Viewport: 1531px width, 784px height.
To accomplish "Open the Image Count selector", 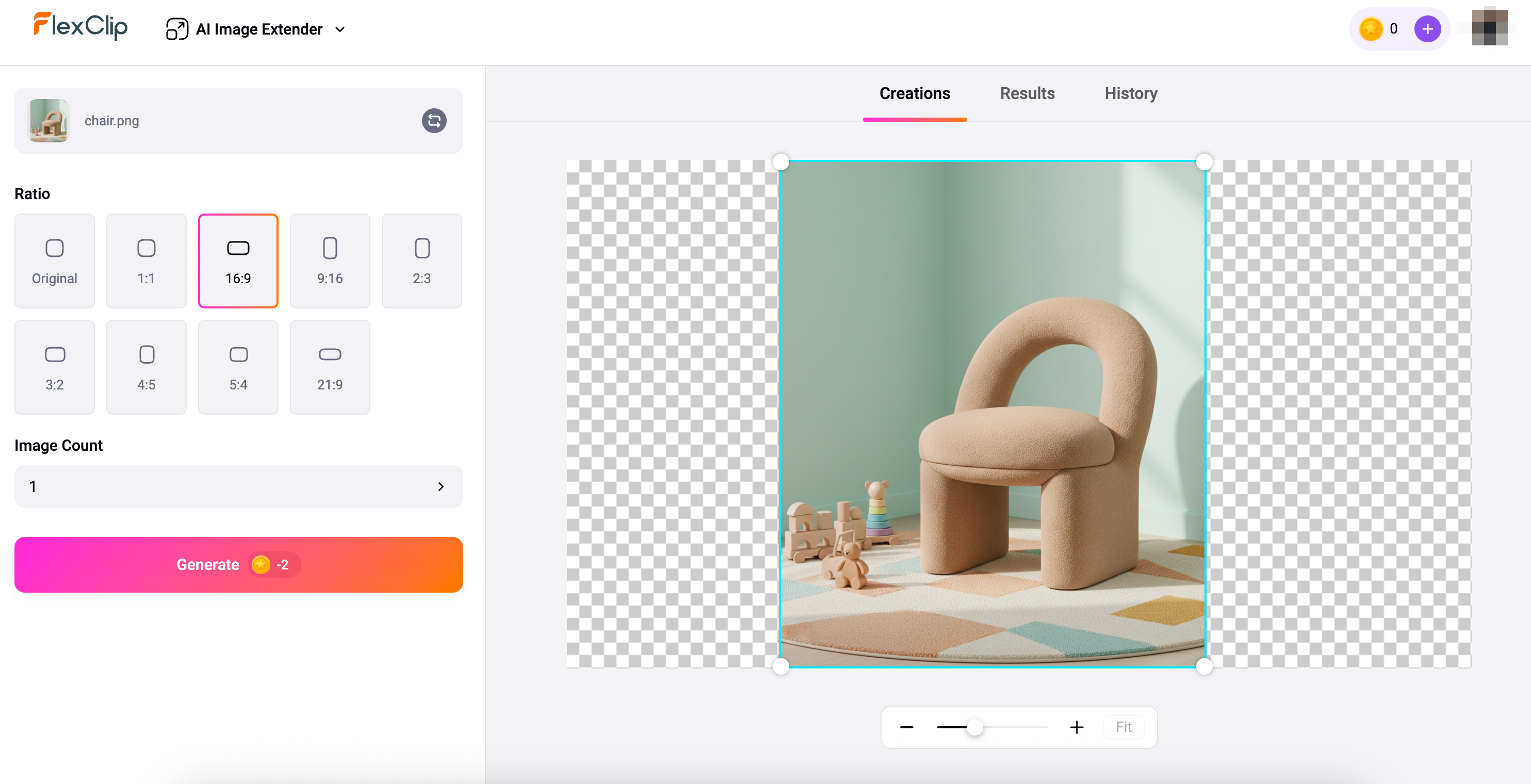I will [x=238, y=486].
